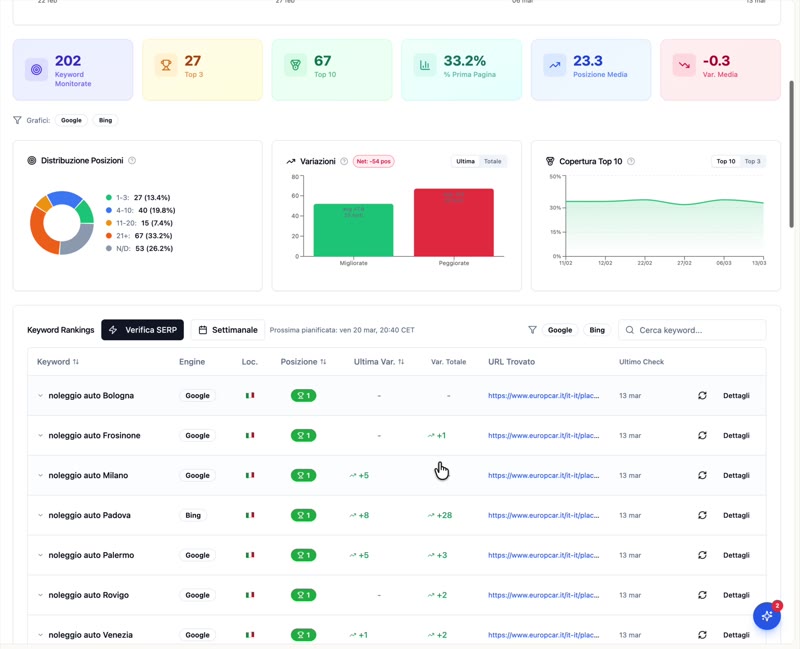Click help icon next to Variazioni
800x649 pixels.
(344, 161)
